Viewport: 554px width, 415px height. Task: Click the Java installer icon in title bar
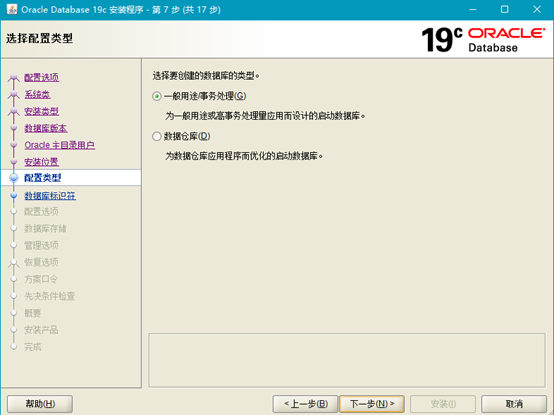click(12, 9)
